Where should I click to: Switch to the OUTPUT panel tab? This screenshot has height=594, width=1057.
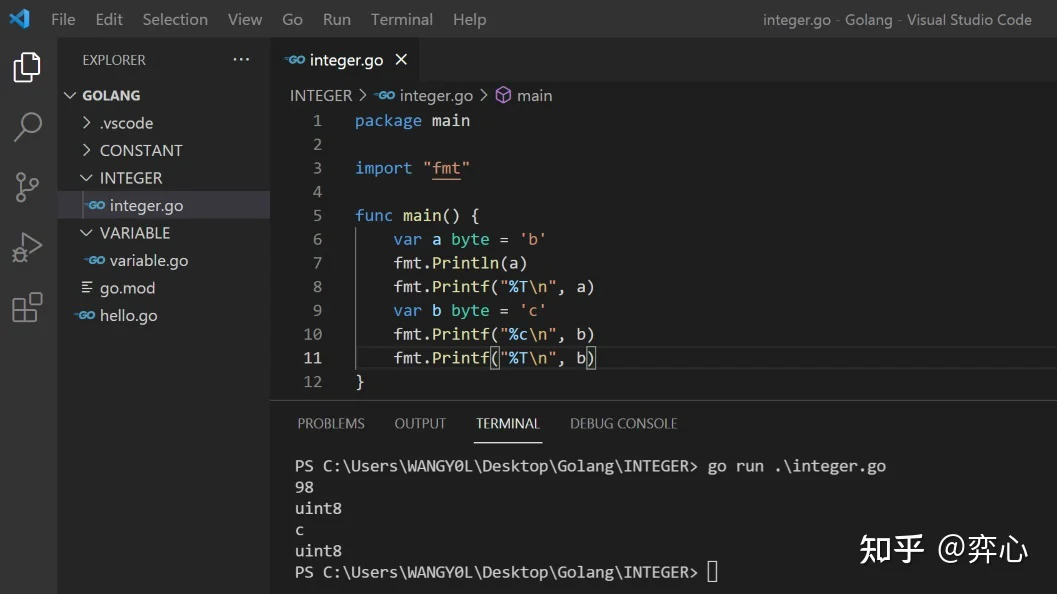click(420, 423)
